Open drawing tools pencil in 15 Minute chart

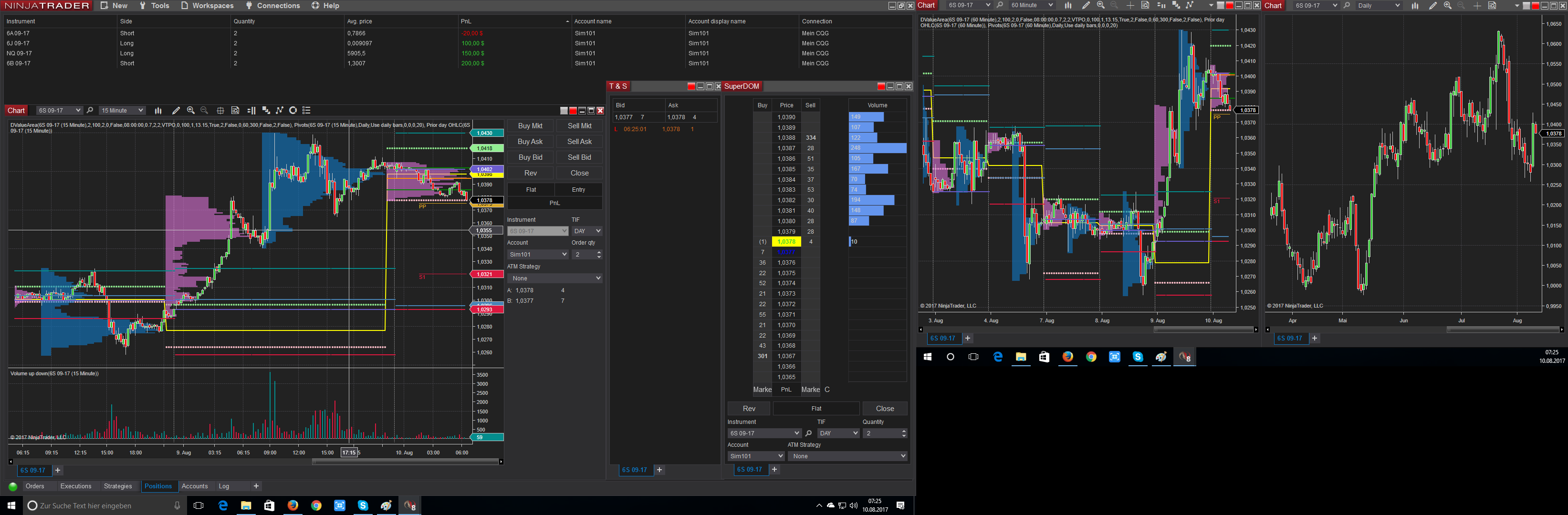click(176, 111)
